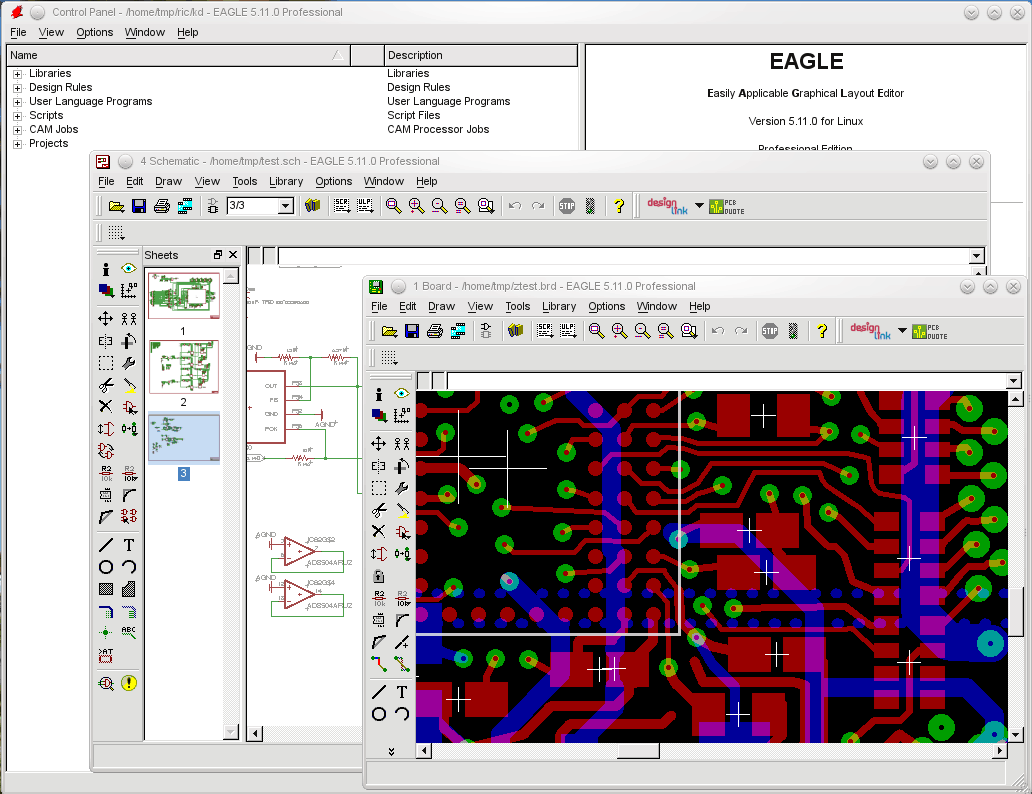This screenshot has width=1032, height=794.
Task: Click the Open icon in the Schematic toolbar
Action: (116, 206)
